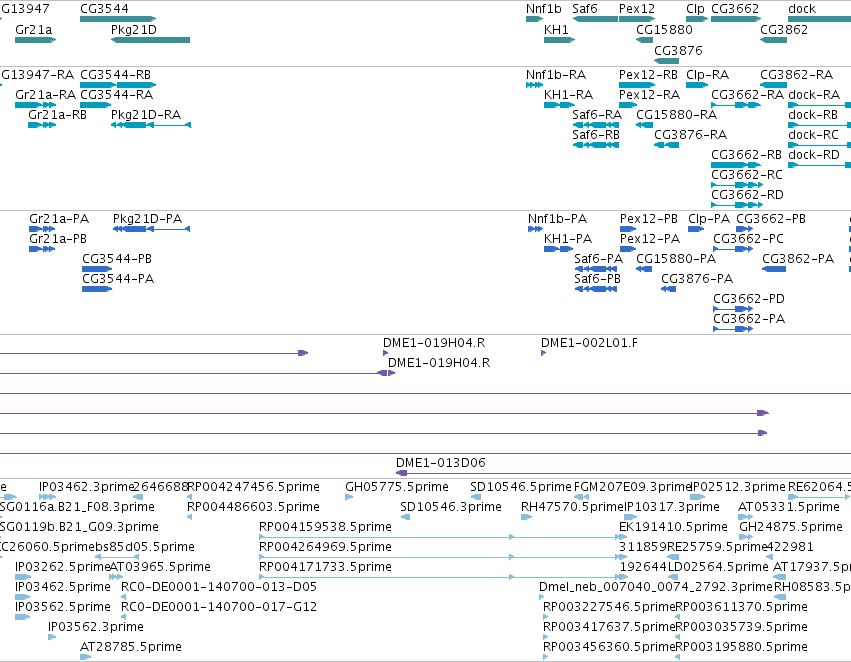This screenshot has height=662, width=851.
Task: Select the Gr21a gene glyph
Action: point(35,40)
